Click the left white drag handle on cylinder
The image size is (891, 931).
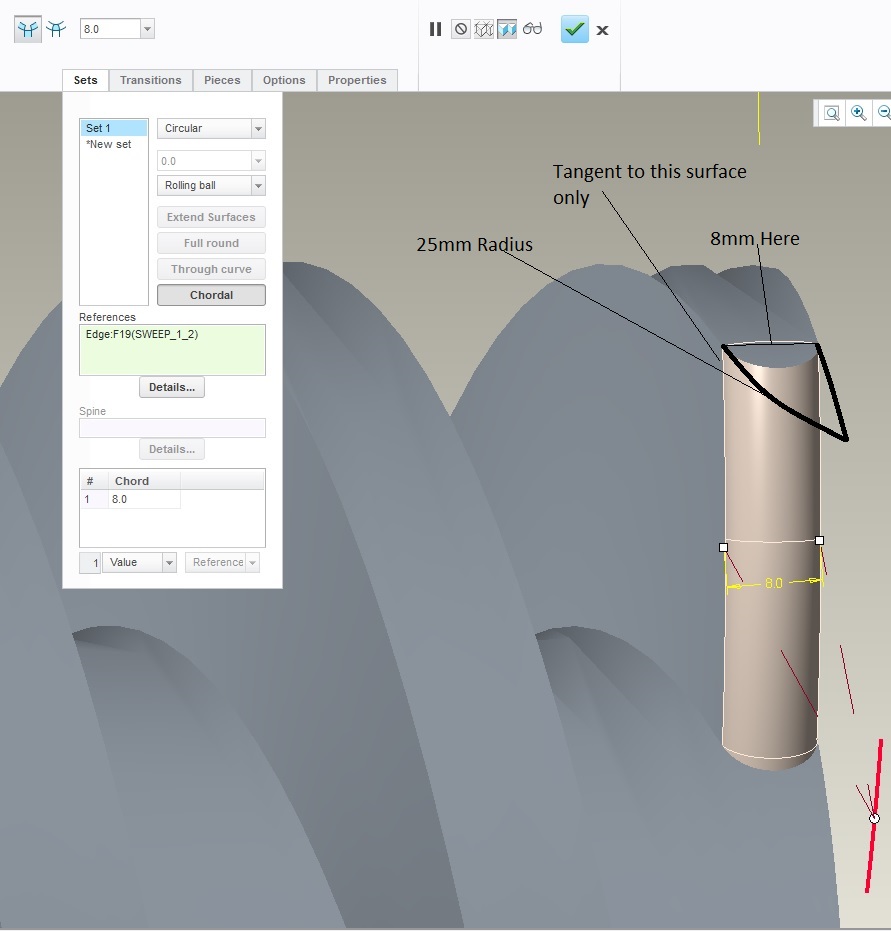point(723,547)
